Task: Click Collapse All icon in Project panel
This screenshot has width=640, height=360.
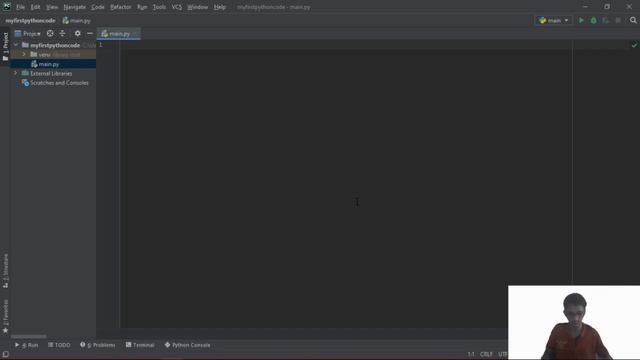Action: [x=62, y=33]
